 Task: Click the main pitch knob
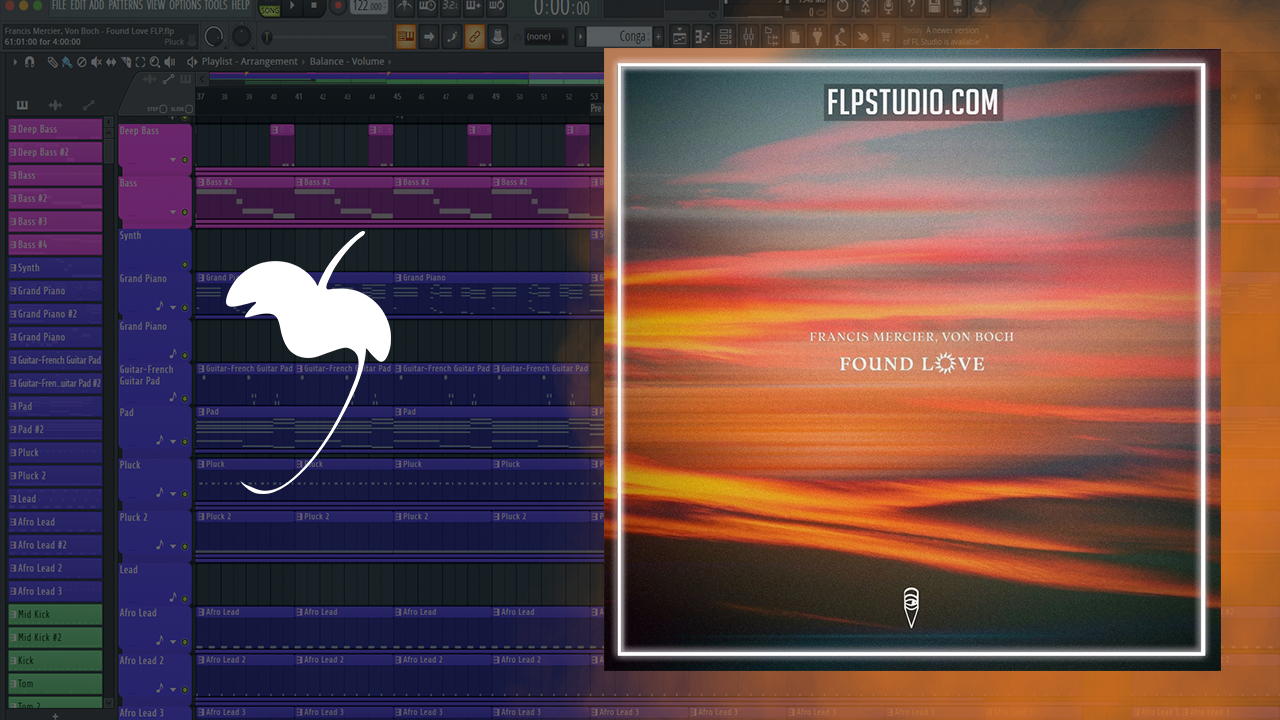point(242,37)
